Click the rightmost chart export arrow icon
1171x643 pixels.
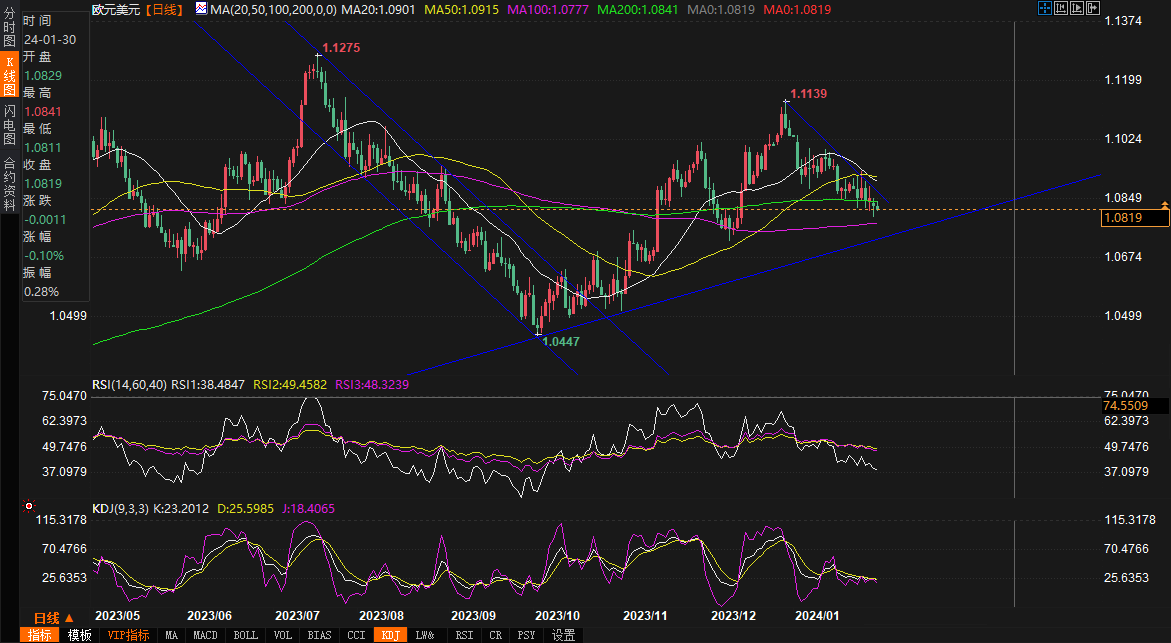click(1094, 8)
